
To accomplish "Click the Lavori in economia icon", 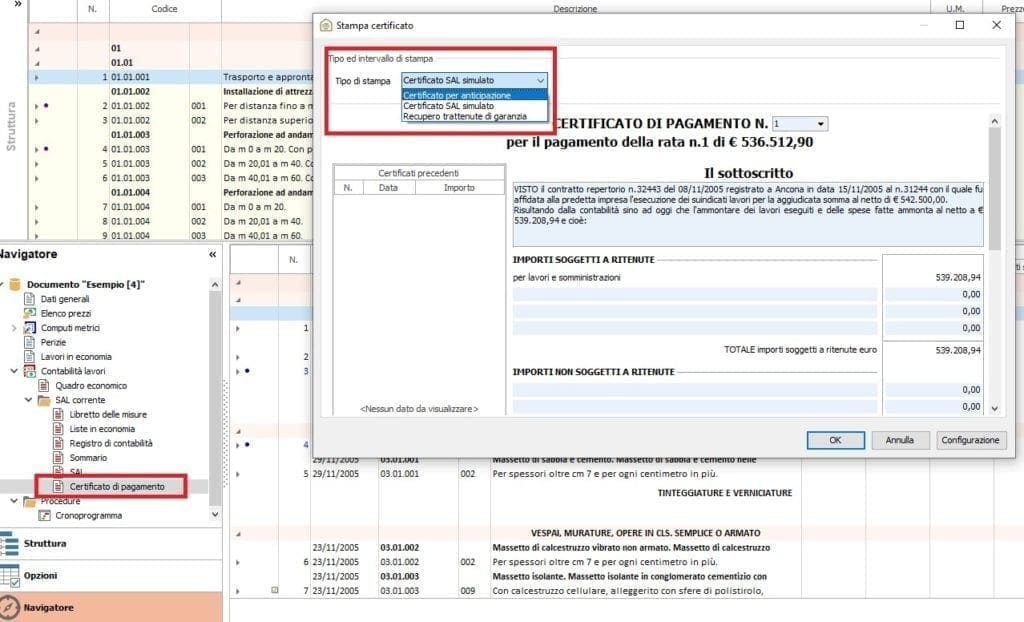I will (29, 357).
